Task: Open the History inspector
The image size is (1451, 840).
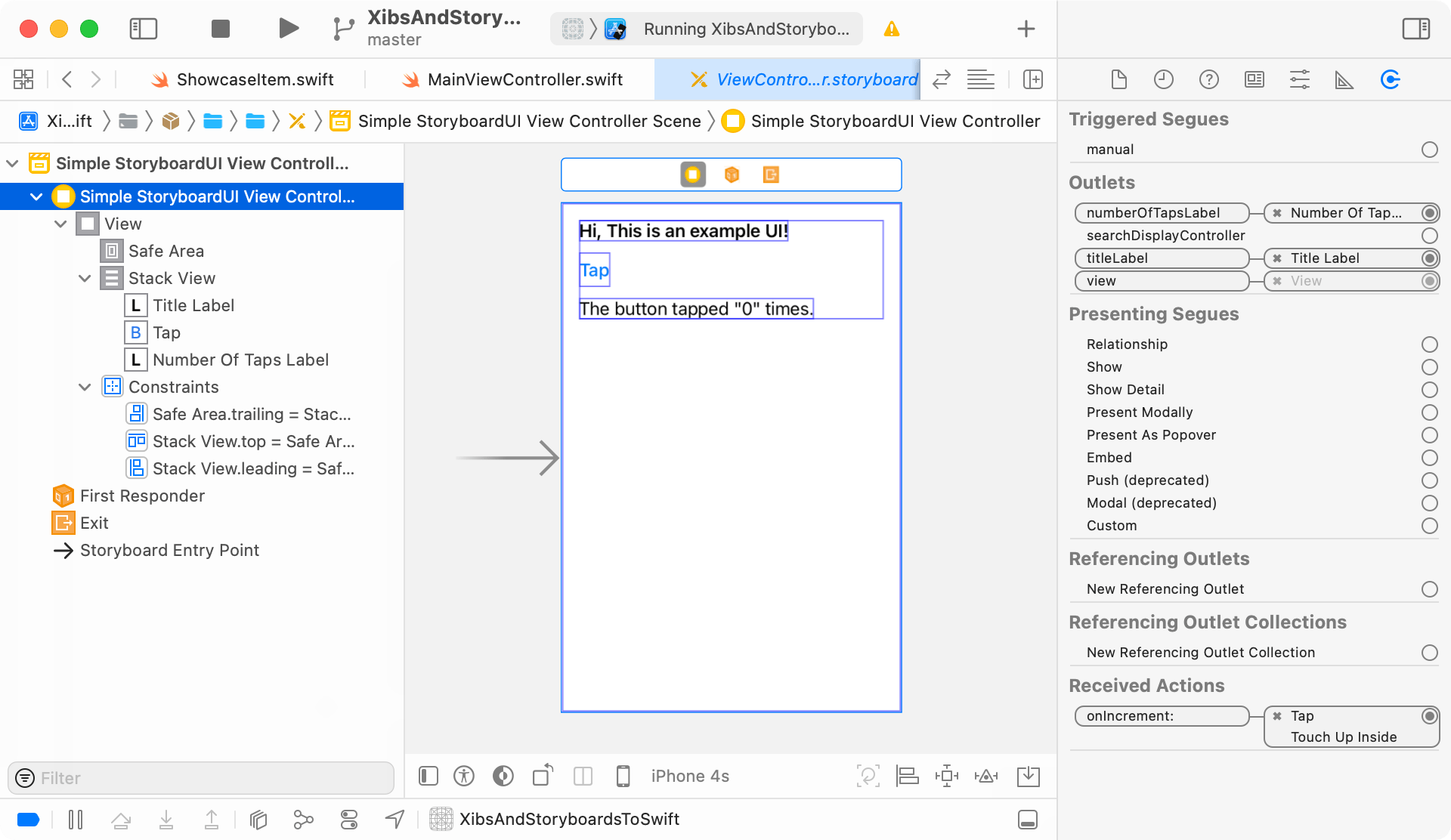Action: 1164,79
